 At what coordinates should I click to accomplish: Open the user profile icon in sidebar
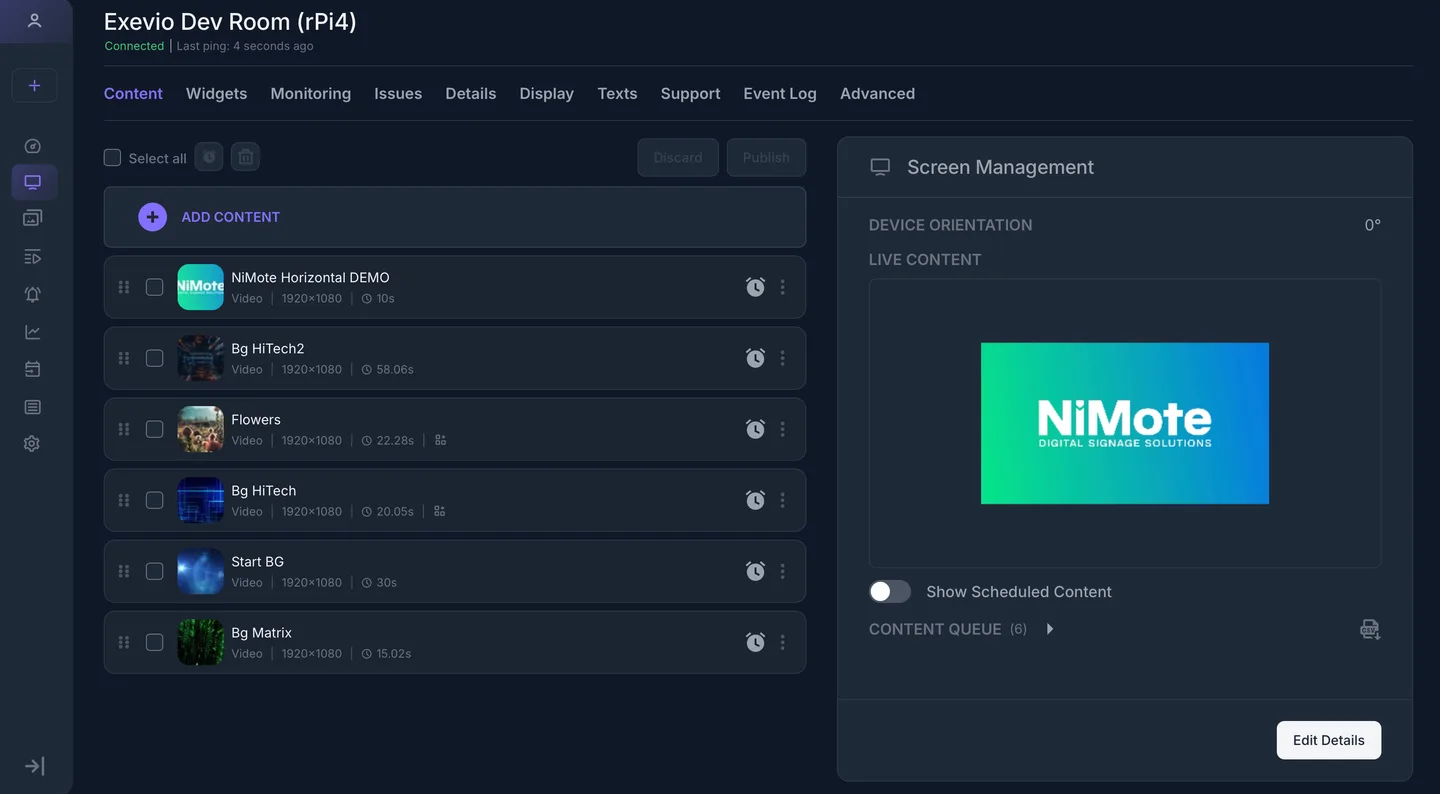(x=34, y=21)
